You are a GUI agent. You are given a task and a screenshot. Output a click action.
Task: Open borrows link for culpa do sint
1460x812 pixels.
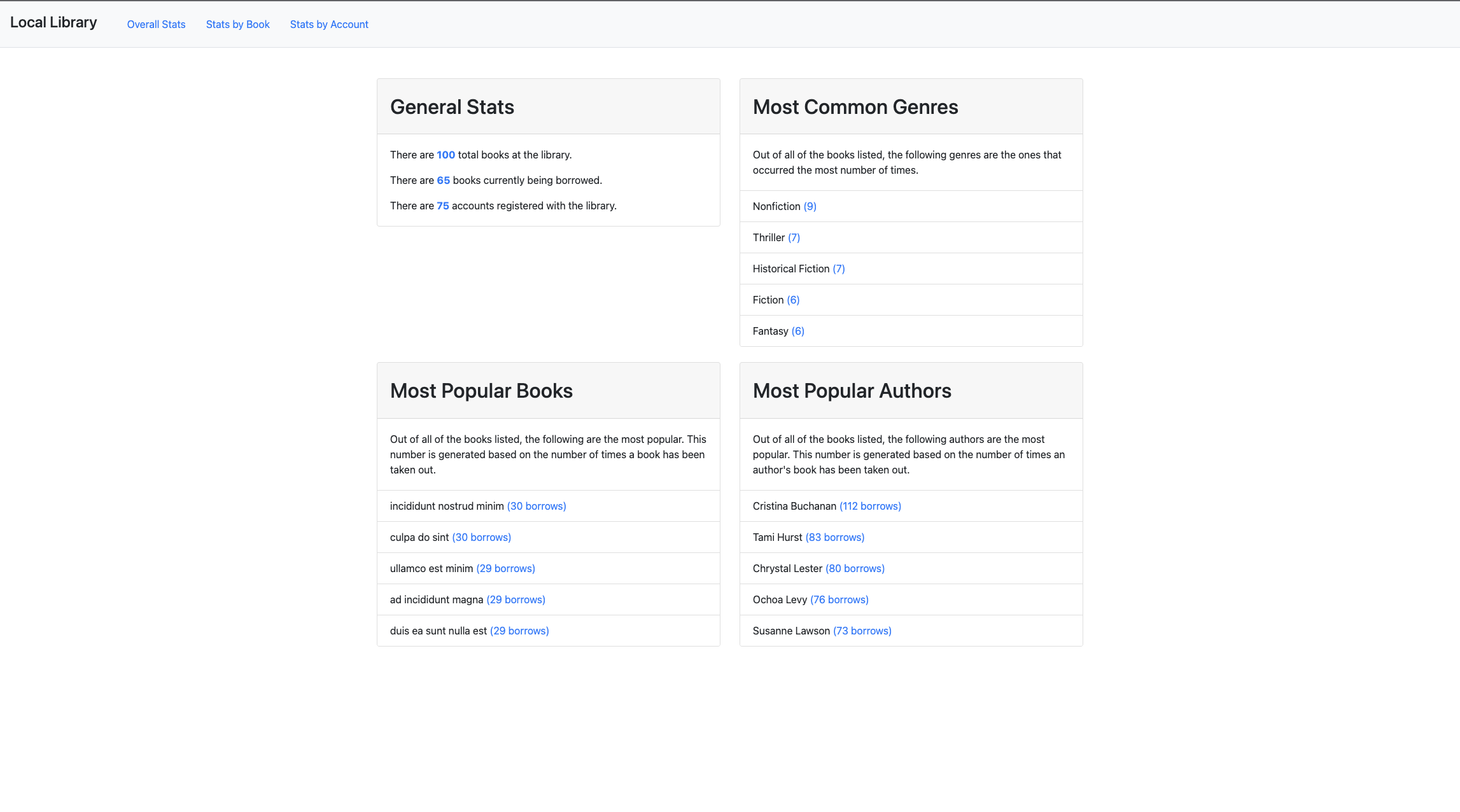(481, 537)
